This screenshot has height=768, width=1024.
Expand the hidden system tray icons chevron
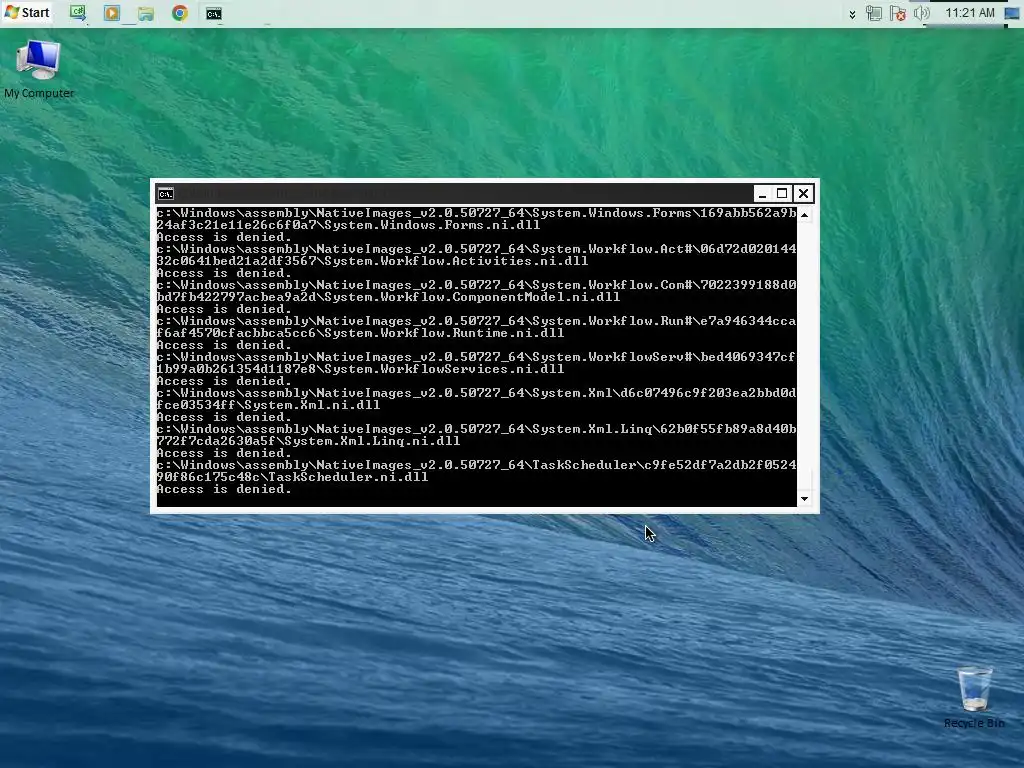click(852, 14)
